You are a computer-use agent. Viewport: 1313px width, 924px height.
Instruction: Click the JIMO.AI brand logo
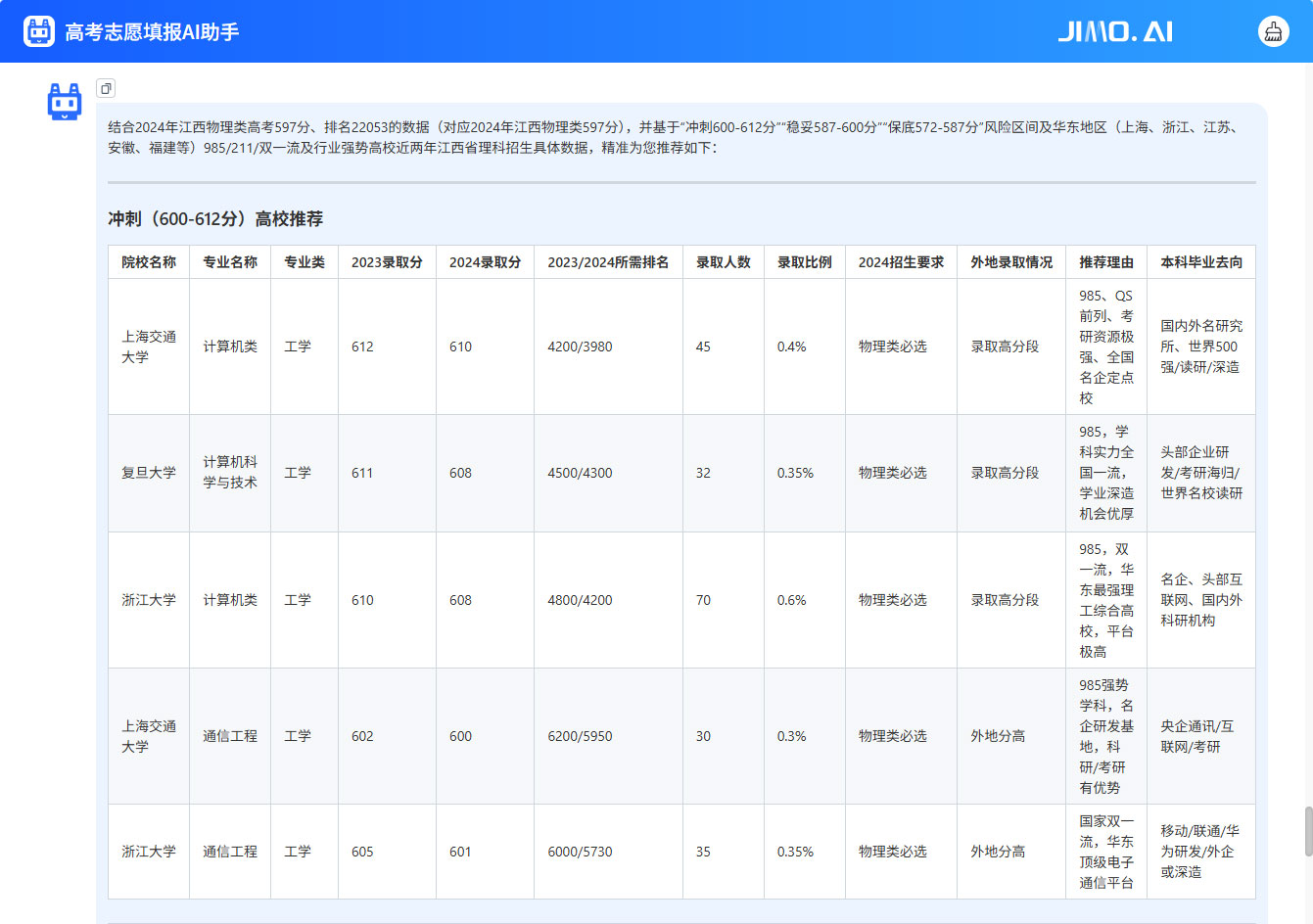(1115, 31)
